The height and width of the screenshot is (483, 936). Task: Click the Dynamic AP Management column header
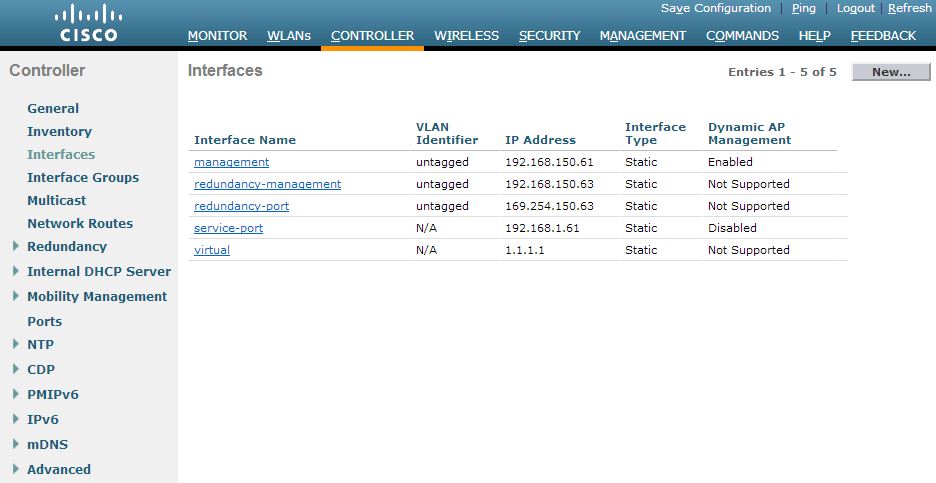coord(749,134)
